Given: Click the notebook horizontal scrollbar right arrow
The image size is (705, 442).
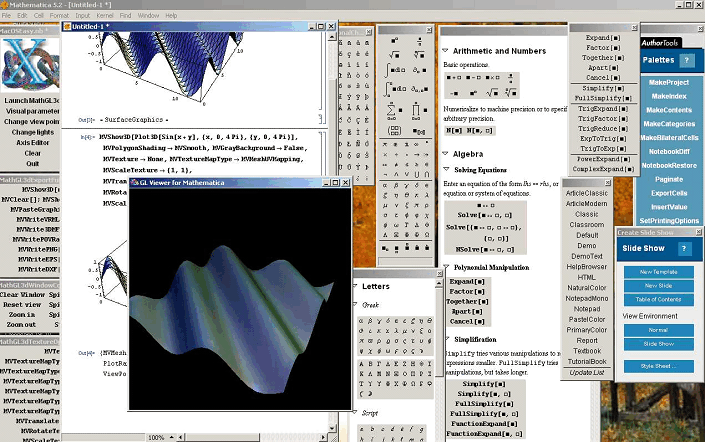Looking at the screenshot, I should [x=323, y=437].
